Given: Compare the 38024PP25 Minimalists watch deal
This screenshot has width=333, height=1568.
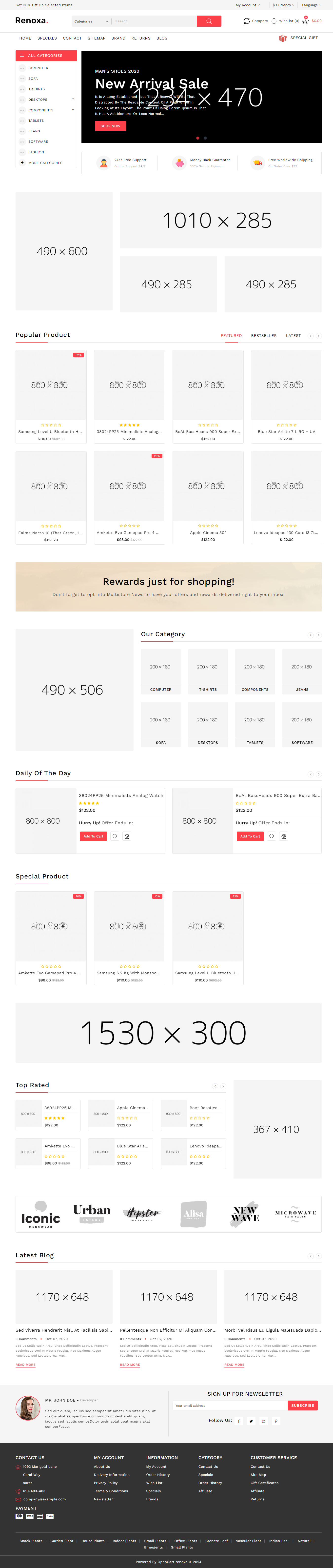Looking at the screenshot, I should pos(127,836).
